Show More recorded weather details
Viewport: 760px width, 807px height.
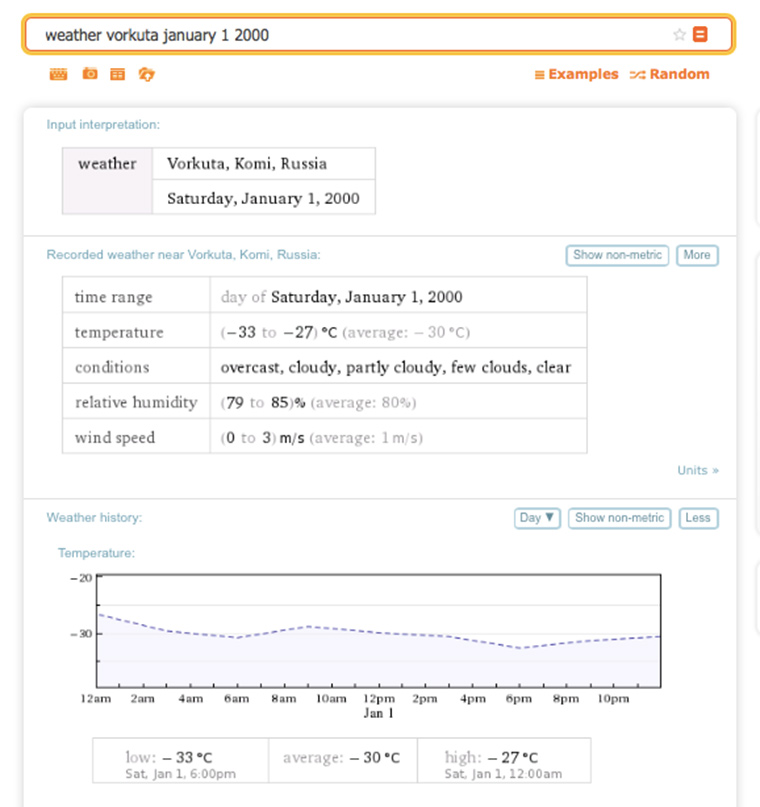coord(697,255)
